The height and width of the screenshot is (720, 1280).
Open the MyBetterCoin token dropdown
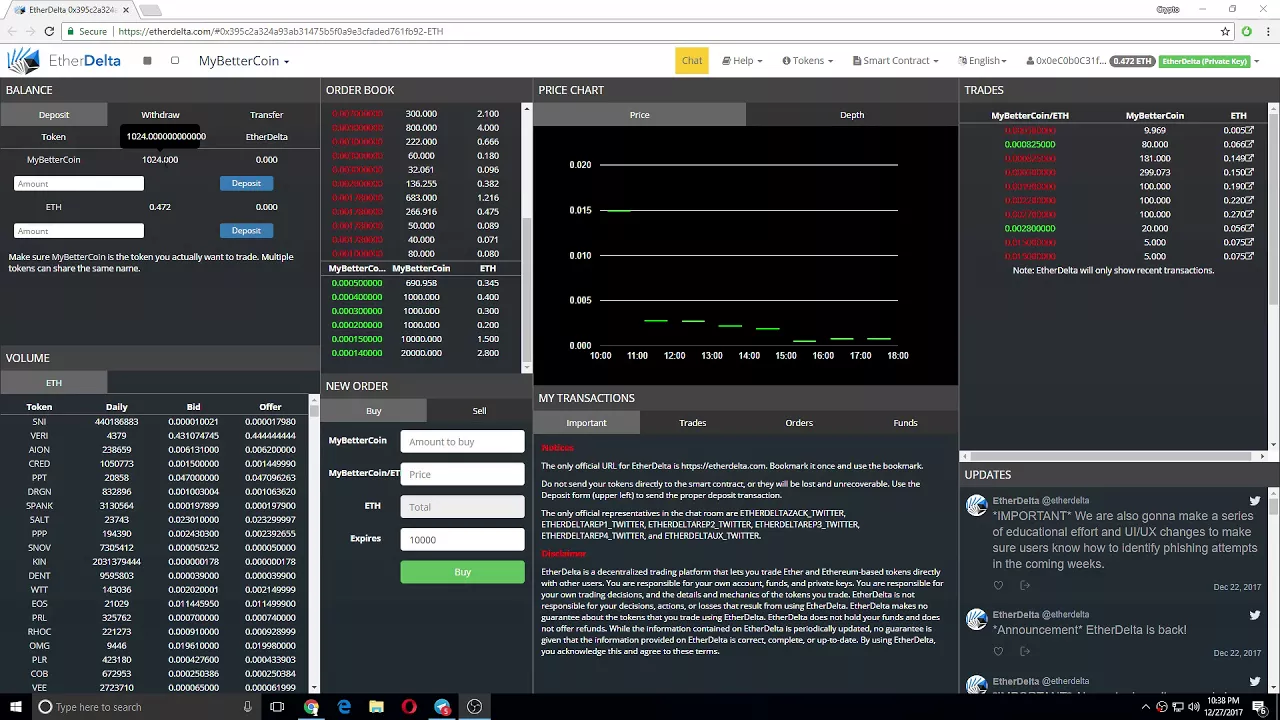[244, 61]
